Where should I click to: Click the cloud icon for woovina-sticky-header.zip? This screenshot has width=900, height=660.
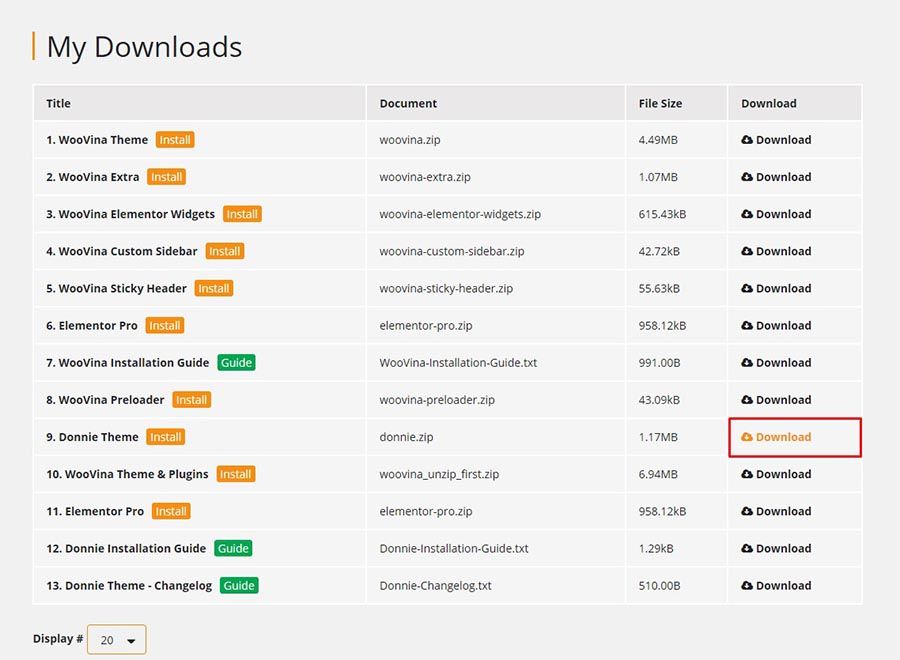(747, 288)
